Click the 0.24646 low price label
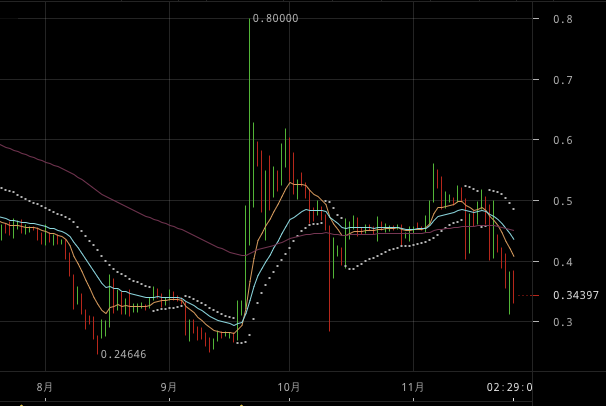The width and height of the screenshot is (606, 406). (x=123, y=354)
